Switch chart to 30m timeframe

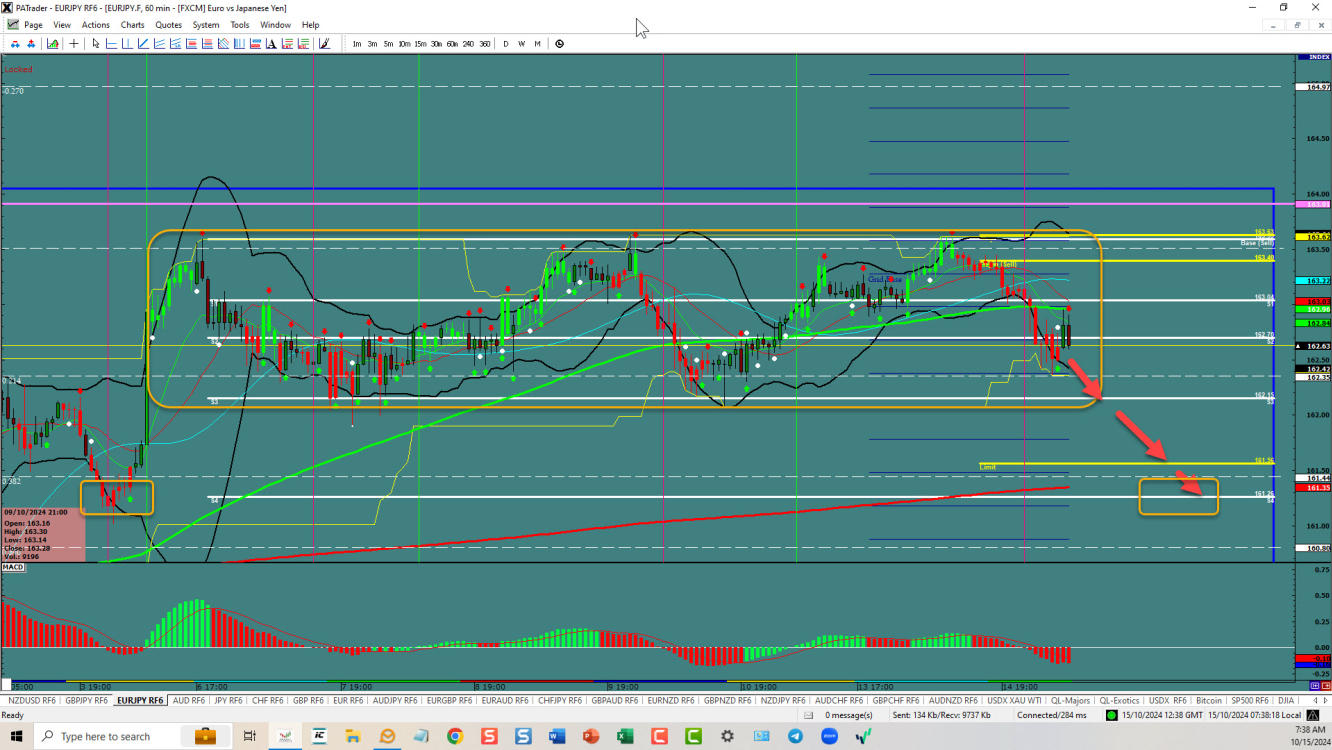[436, 44]
